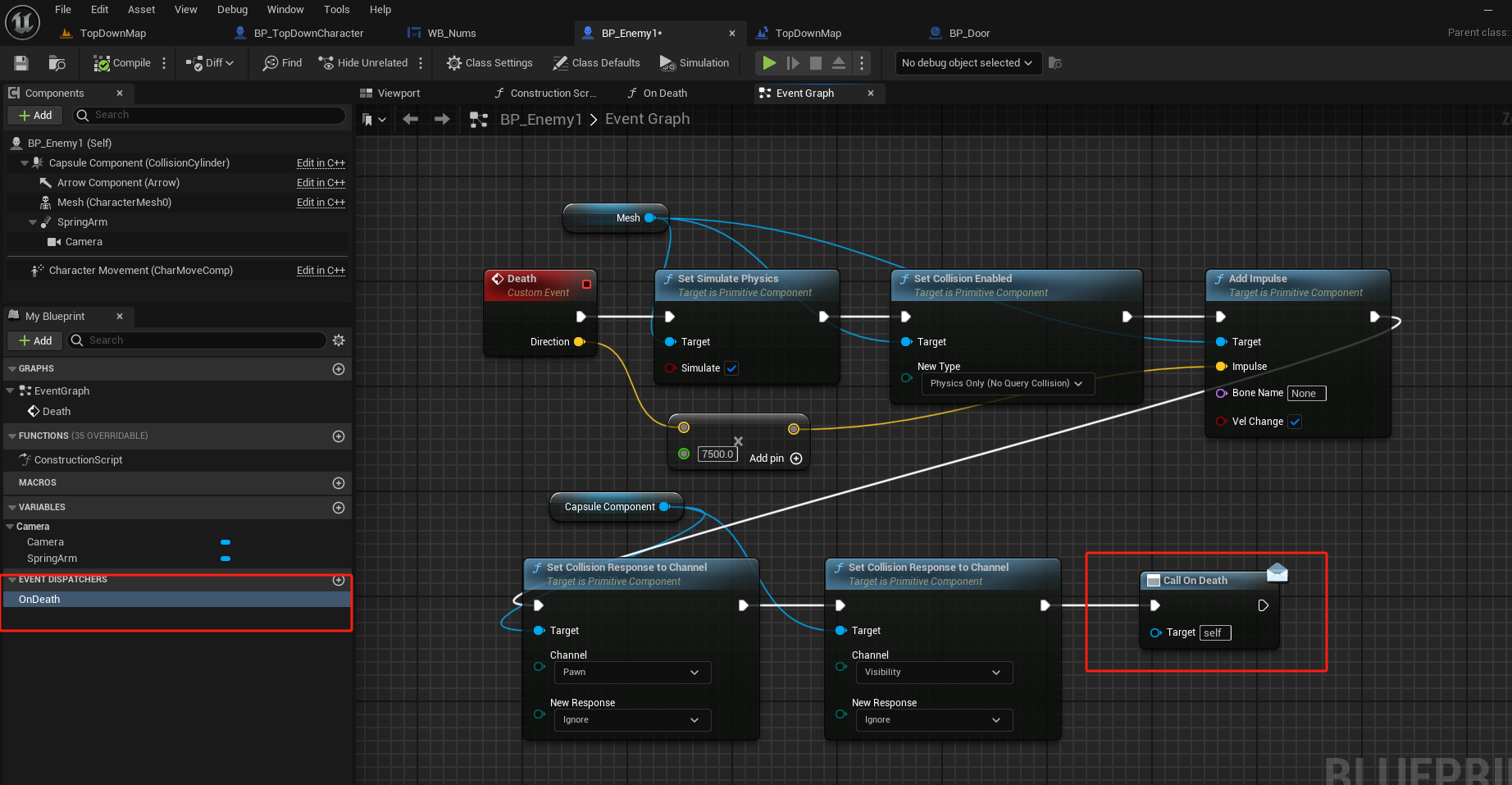Click Edit in C++ for Character Movement

click(x=321, y=271)
